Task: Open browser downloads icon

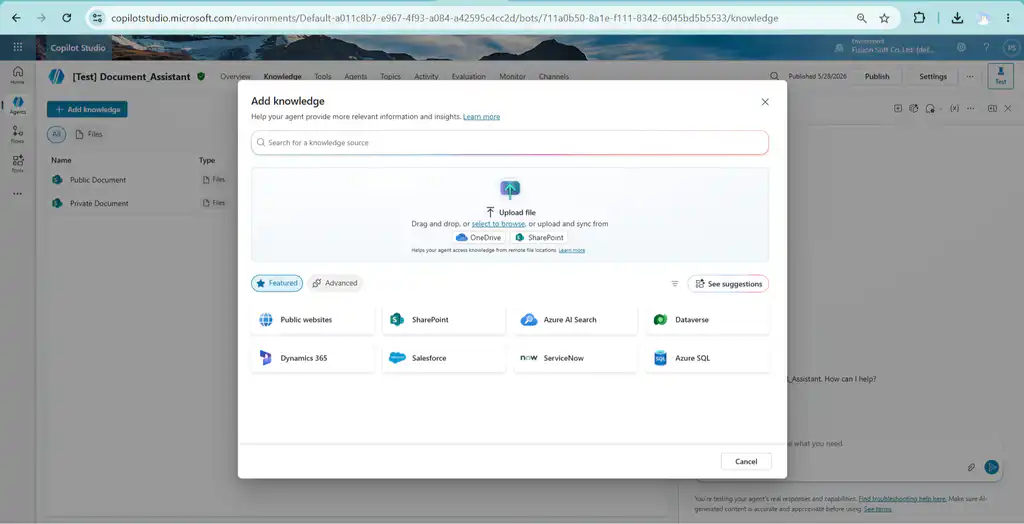Action: [x=957, y=18]
